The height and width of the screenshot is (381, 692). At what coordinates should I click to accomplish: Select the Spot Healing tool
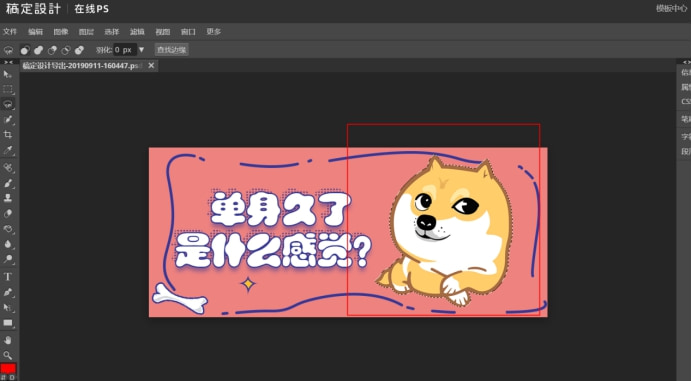[x=8, y=168]
